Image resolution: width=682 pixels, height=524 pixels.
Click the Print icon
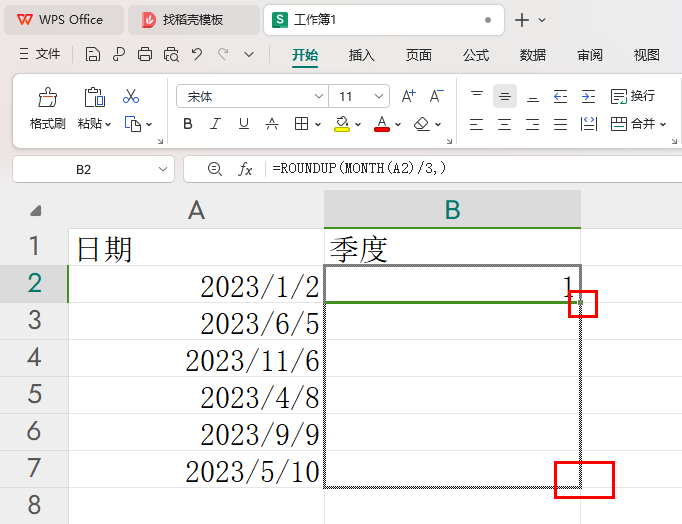[145, 55]
